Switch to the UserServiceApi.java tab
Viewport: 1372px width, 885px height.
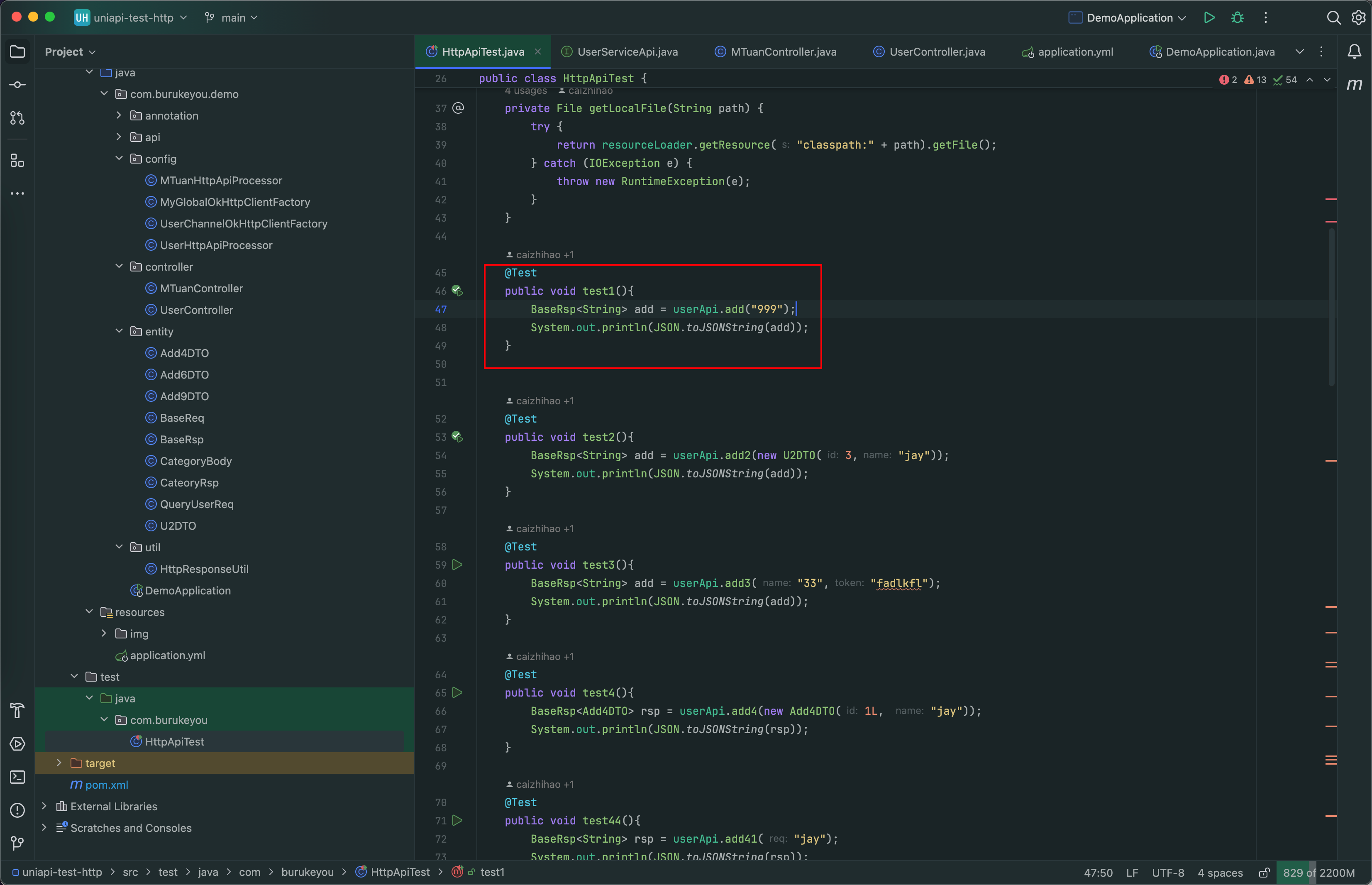[x=627, y=52]
